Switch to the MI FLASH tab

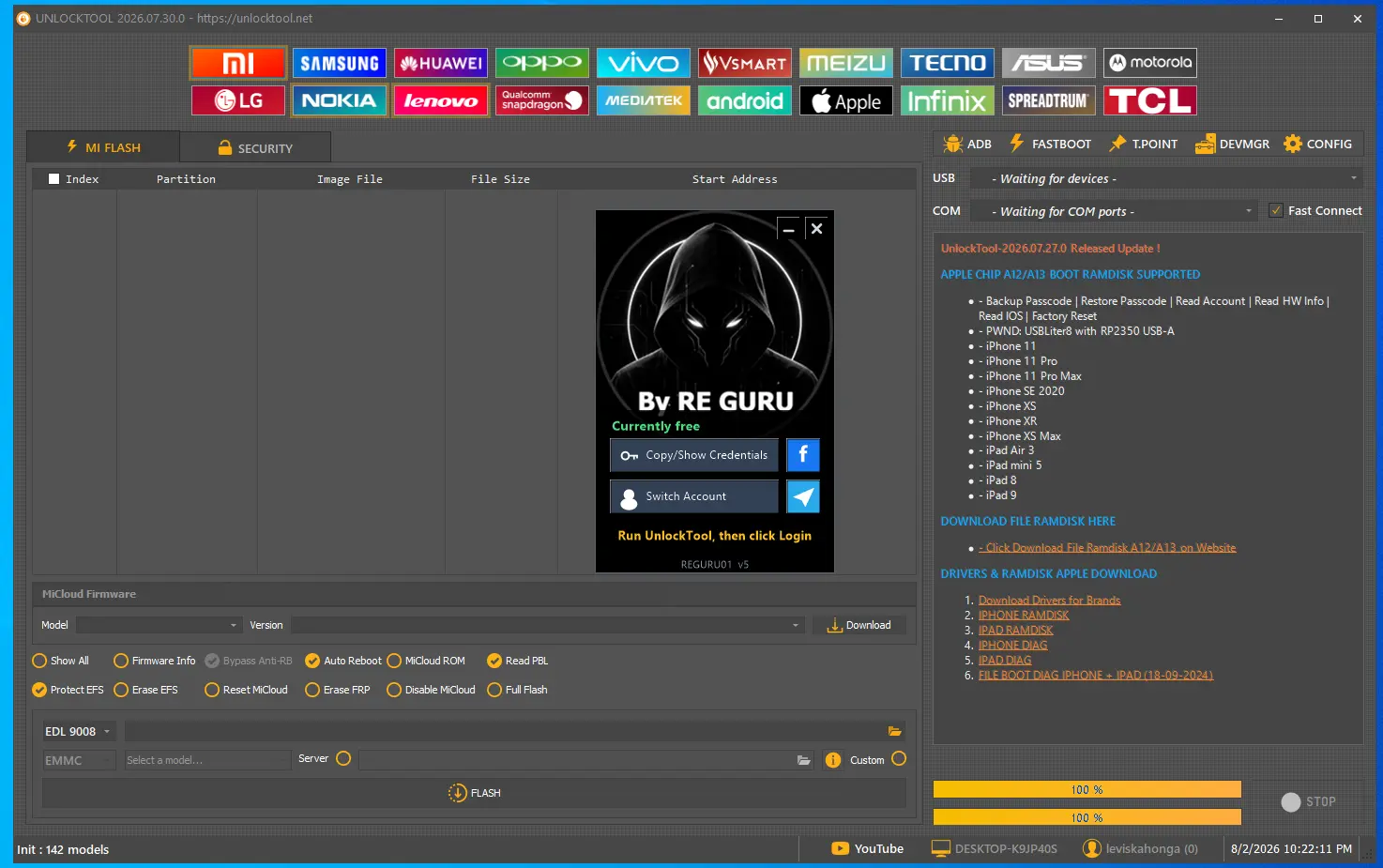point(103,147)
